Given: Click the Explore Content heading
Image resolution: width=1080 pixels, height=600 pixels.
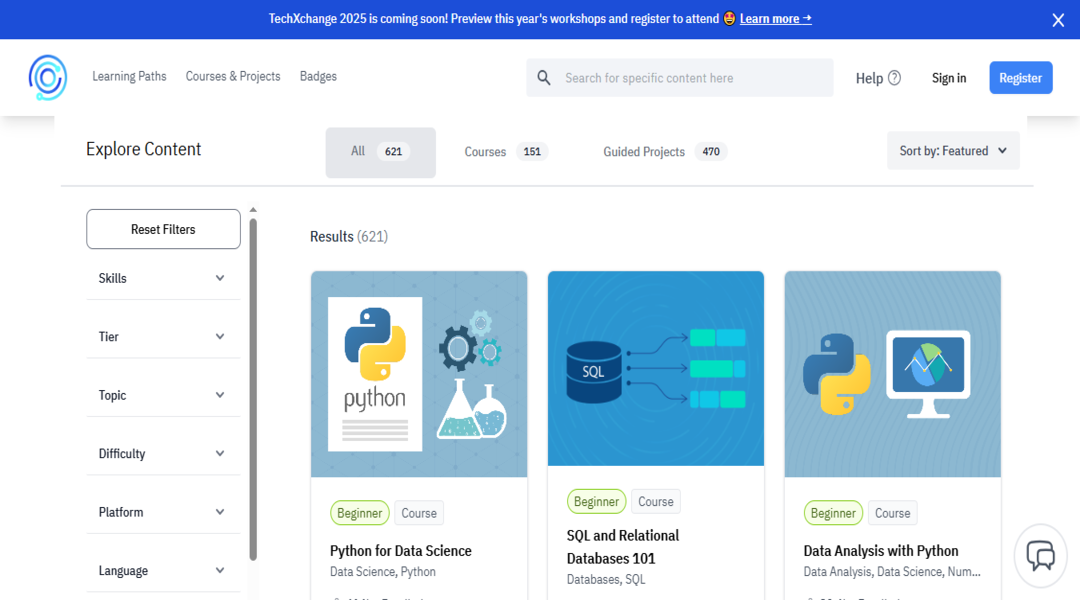Looking at the screenshot, I should (x=143, y=149).
